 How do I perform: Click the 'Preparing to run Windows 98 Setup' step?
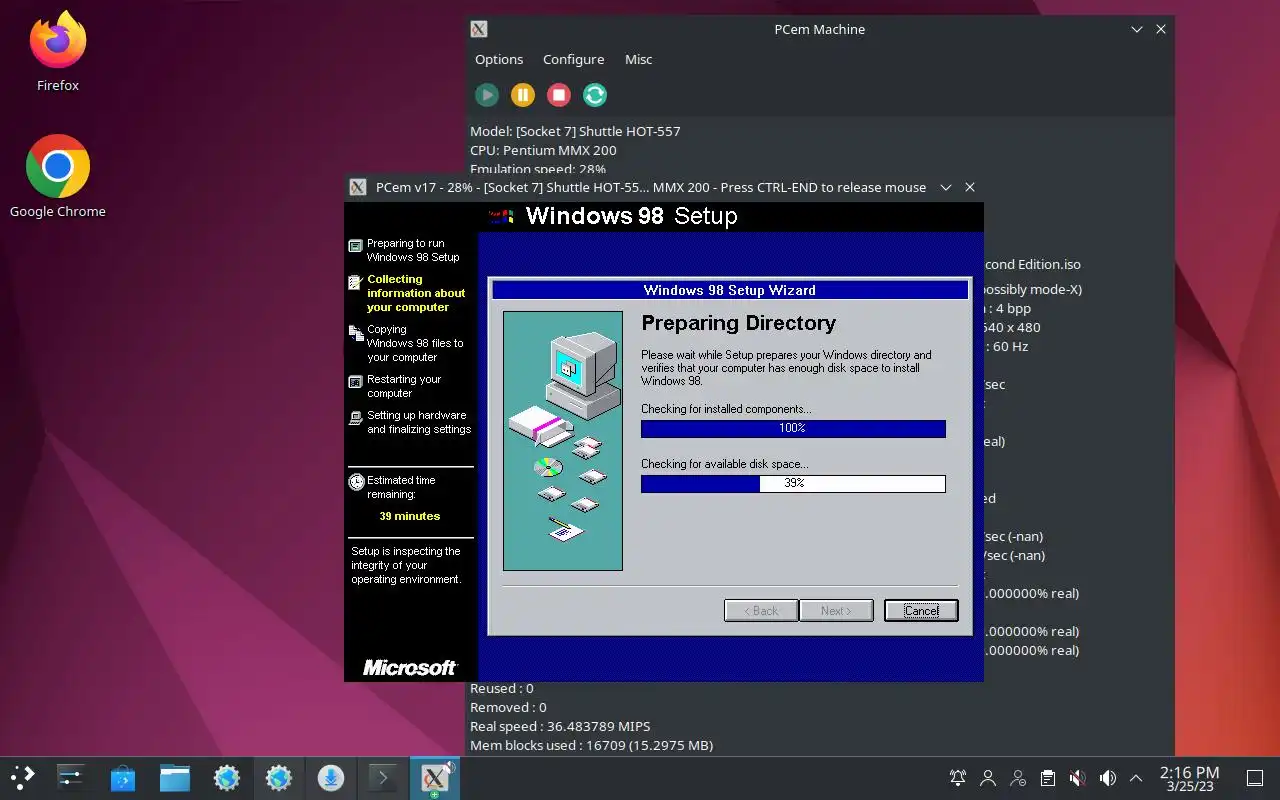413,250
